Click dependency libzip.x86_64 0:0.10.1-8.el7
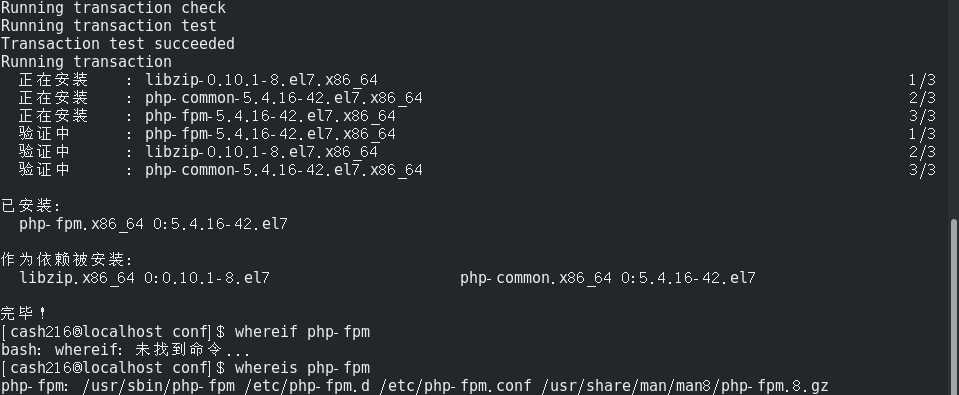The height and width of the screenshot is (395, 959). point(144,278)
